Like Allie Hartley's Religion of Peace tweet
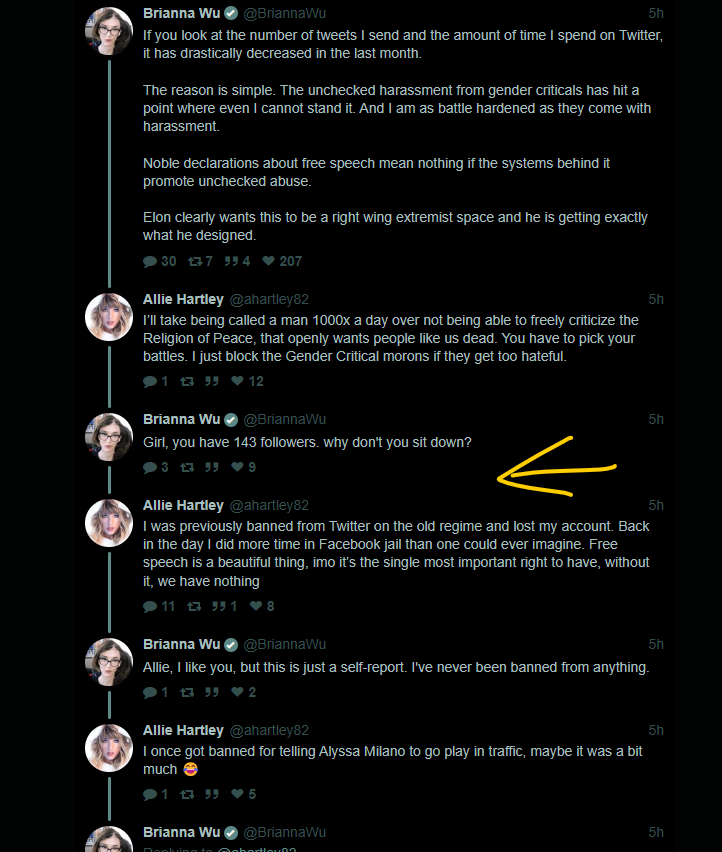The image size is (722, 852). click(237, 381)
